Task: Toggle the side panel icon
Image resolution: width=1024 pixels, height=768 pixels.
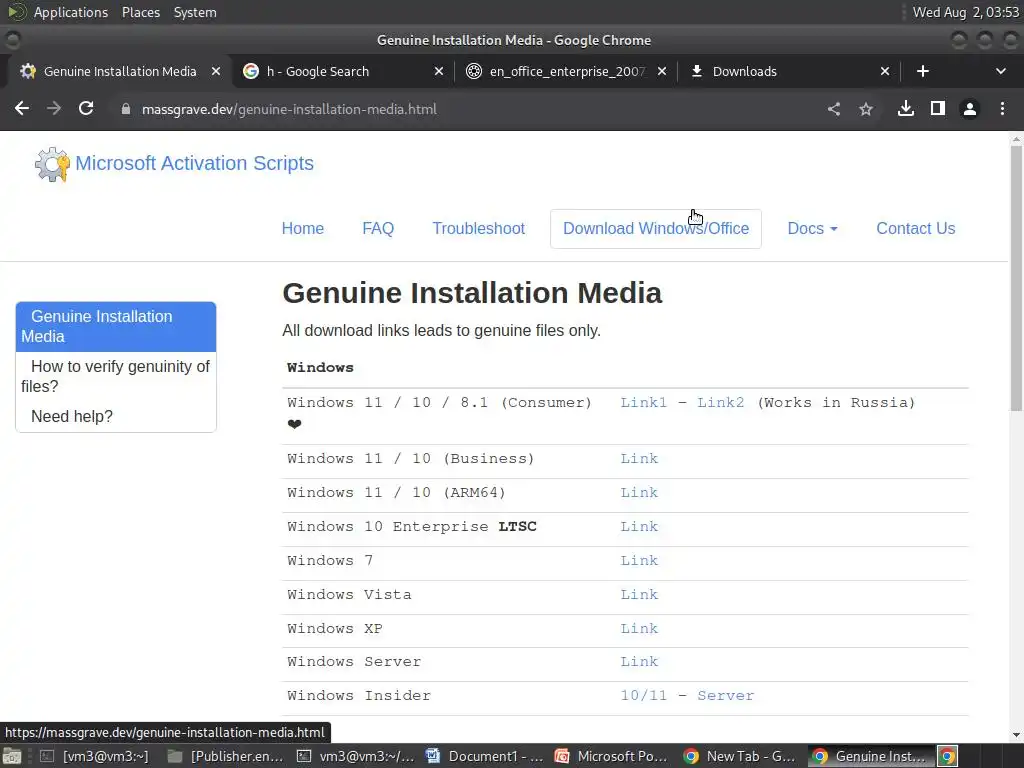Action: [938, 108]
